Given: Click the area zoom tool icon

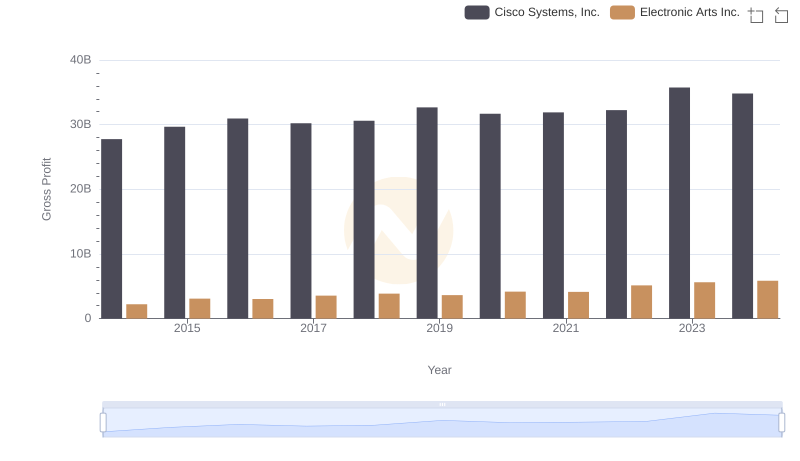Looking at the screenshot, I should point(756,15).
